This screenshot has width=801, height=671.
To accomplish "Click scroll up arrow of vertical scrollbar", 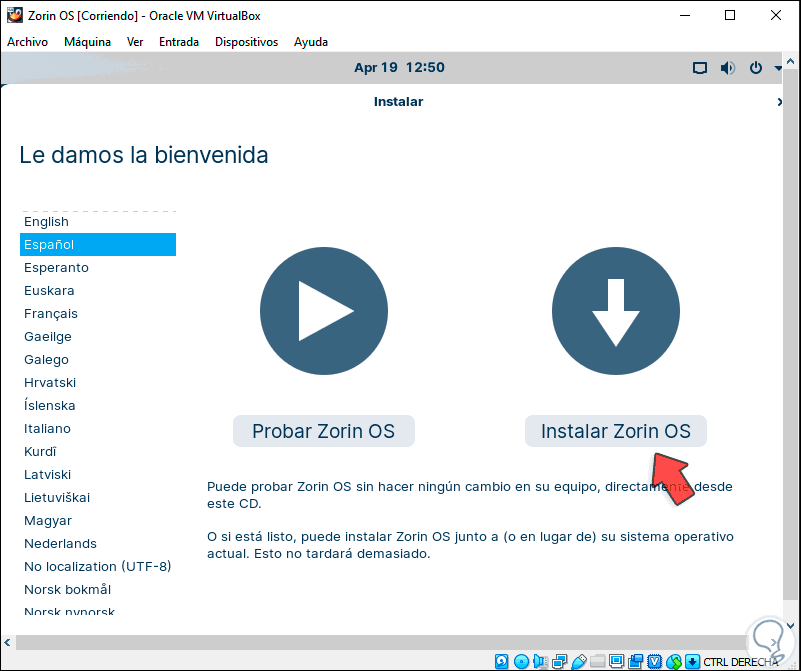I will (791, 62).
